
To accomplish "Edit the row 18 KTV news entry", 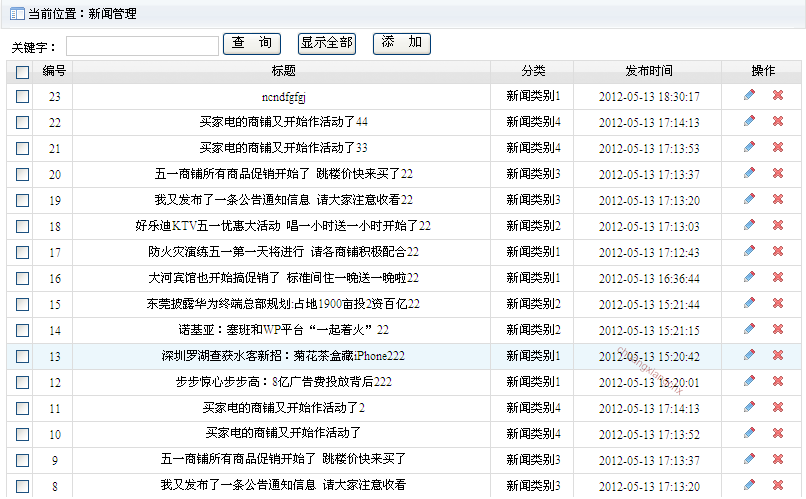I will pyautogui.click(x=749, y=225).
